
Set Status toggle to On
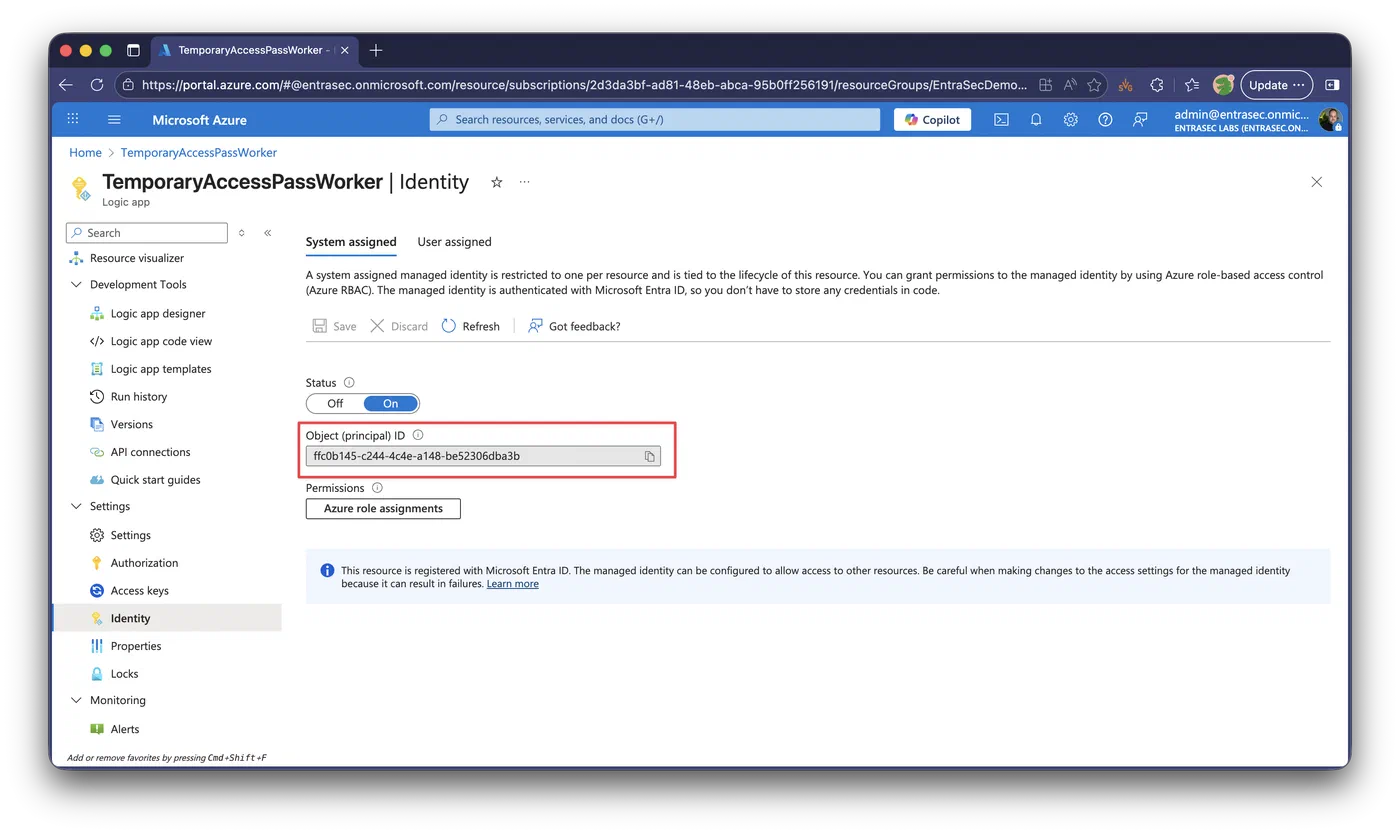point(390,404)
